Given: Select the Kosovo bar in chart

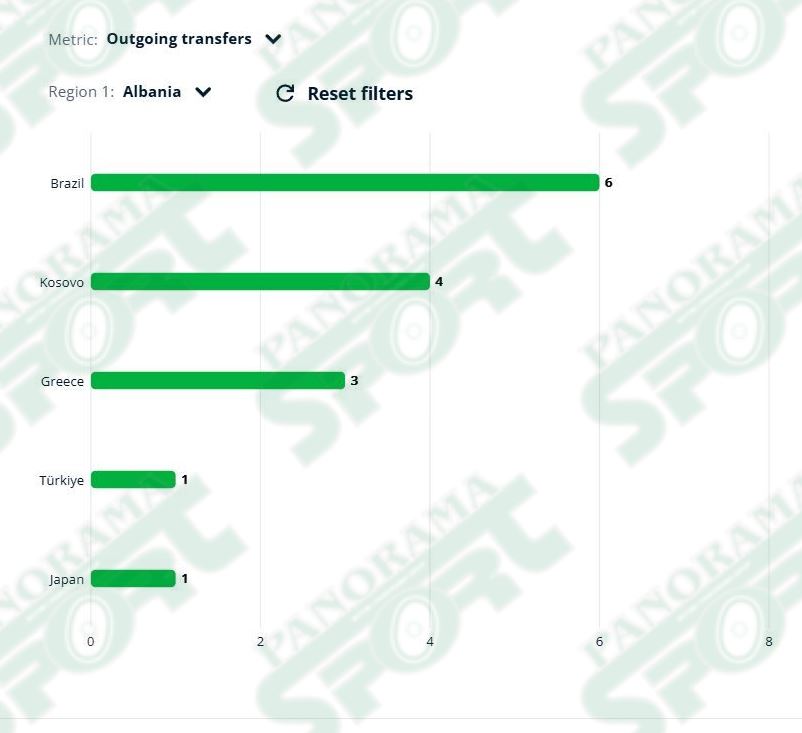Looking at the screenshot, I should pyautogui.click(x=260, y=282).
